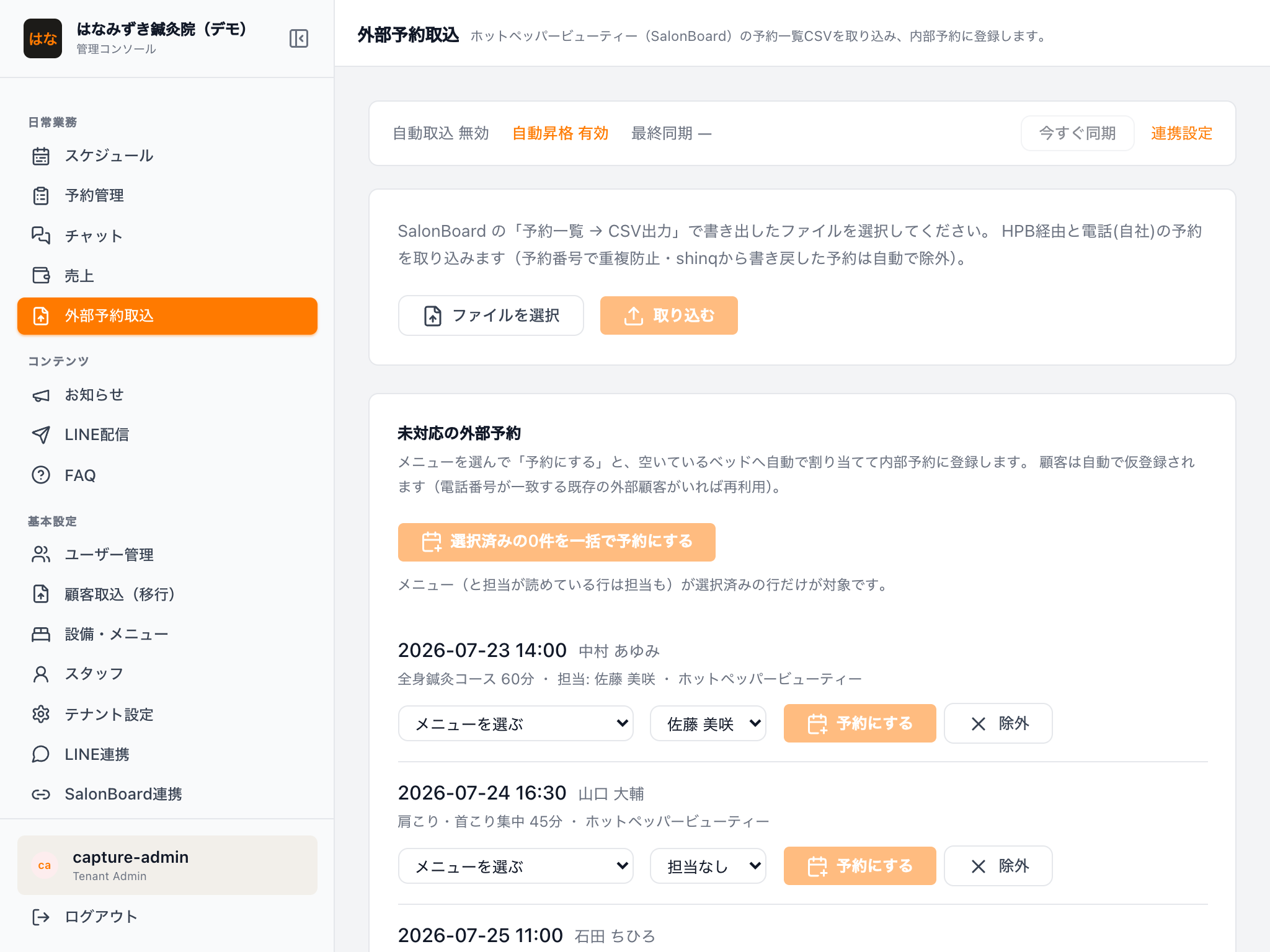Click the 2026-07-24 16:30 booking time
1270x952 pixels.
click(x=482, y=793)
